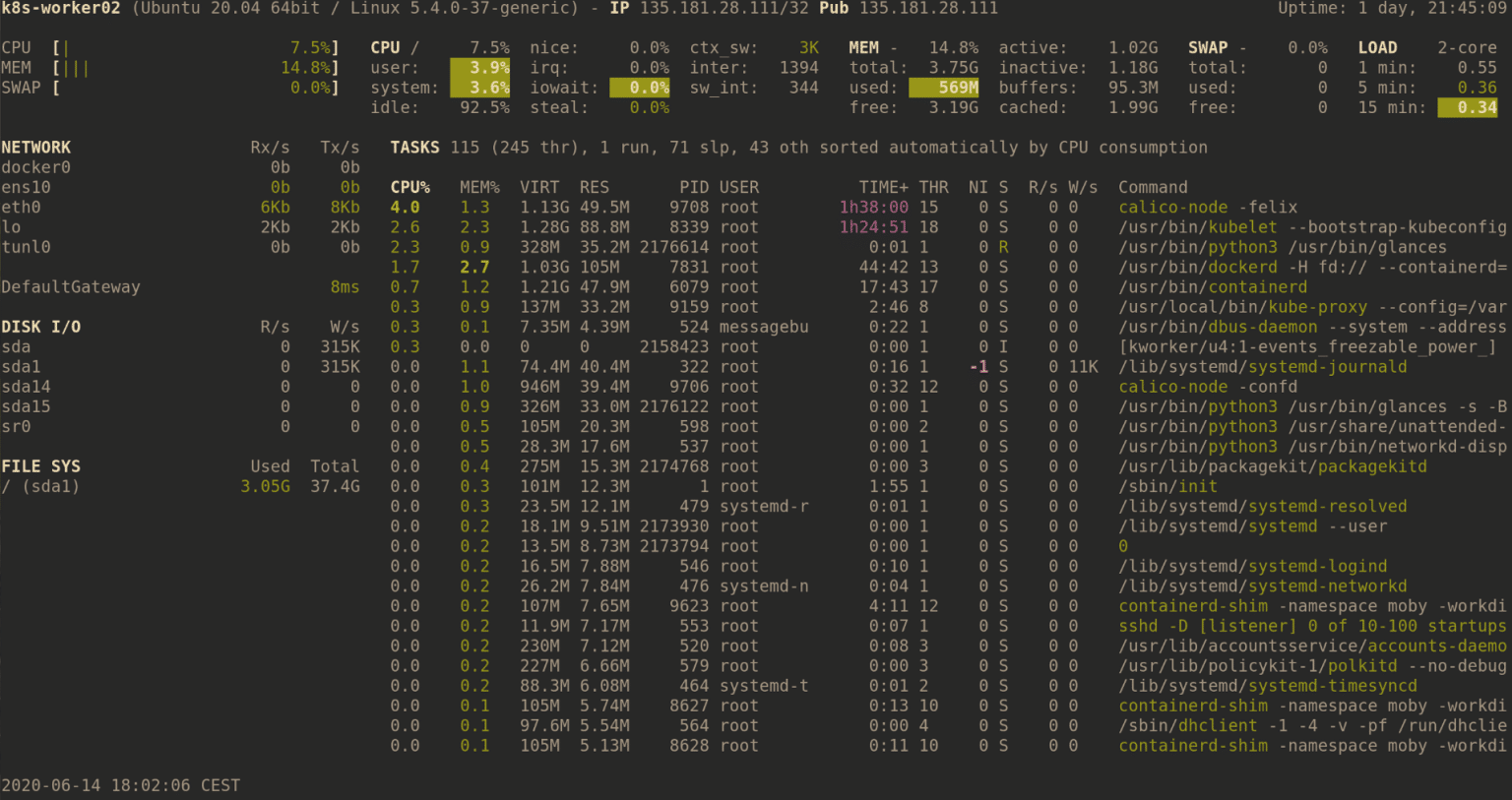Toggle the DISK I/O section display
Image resolution: width=1512 pixels, height=800 pixels.
coord(39,326)
